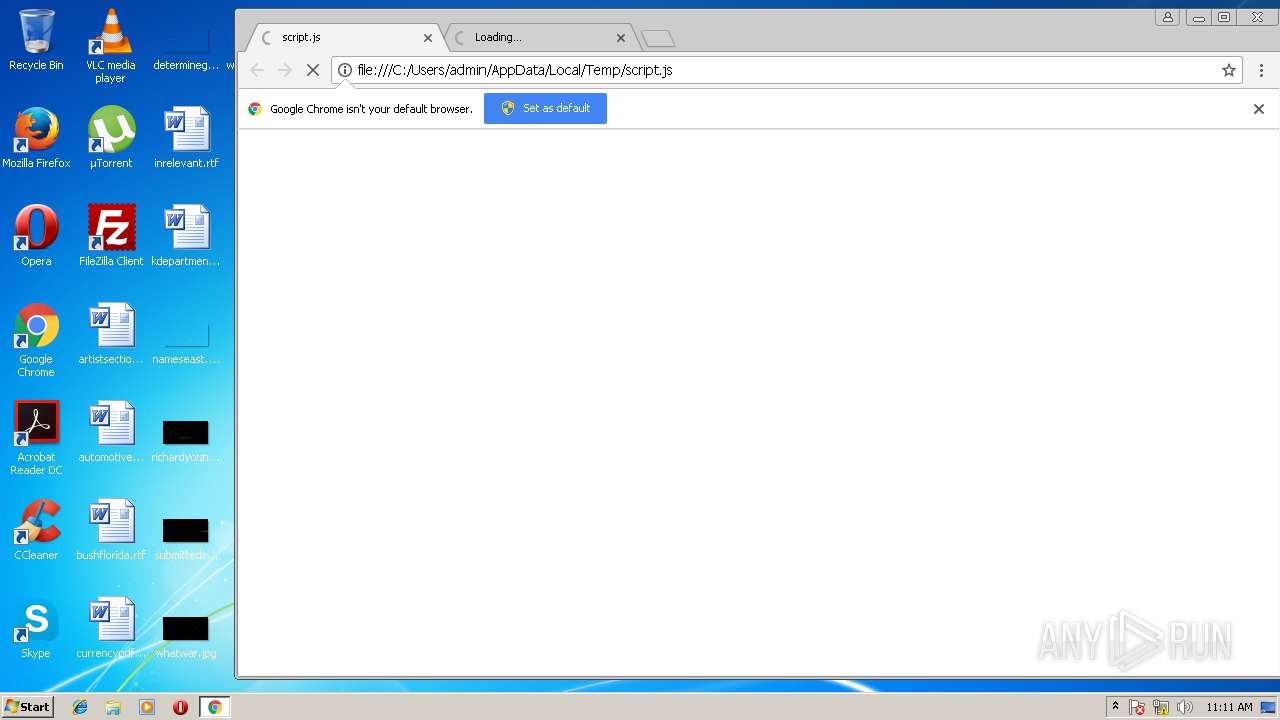Switch to the script.js tab
Viewport: 1280px width, 720px height.
(x=344, y=37)
